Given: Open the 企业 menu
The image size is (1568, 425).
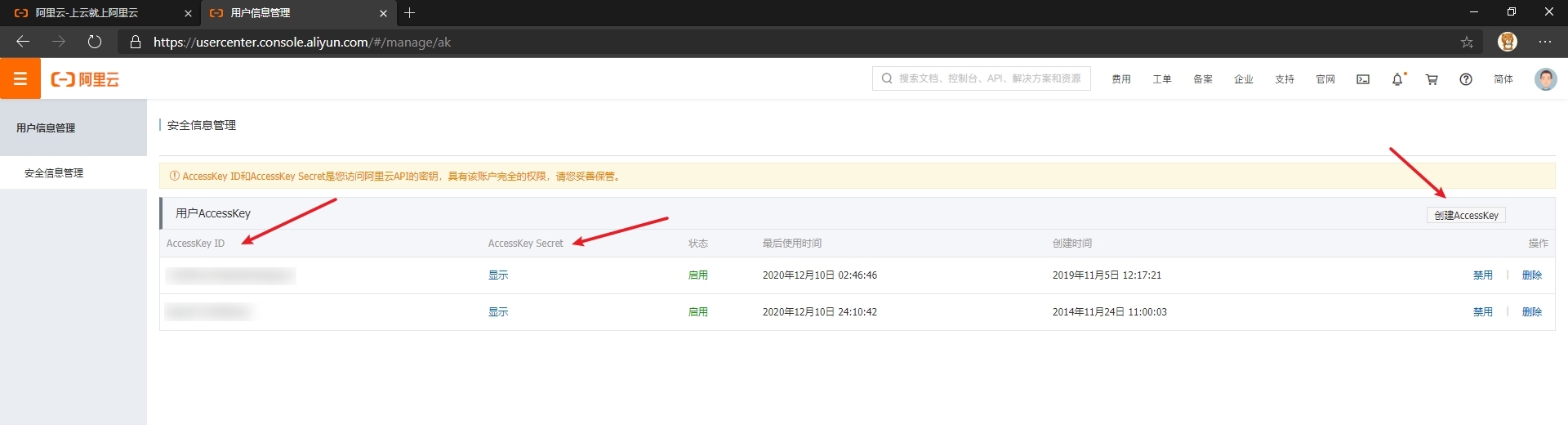Looking at the screenshot, I should (1244, 79).
